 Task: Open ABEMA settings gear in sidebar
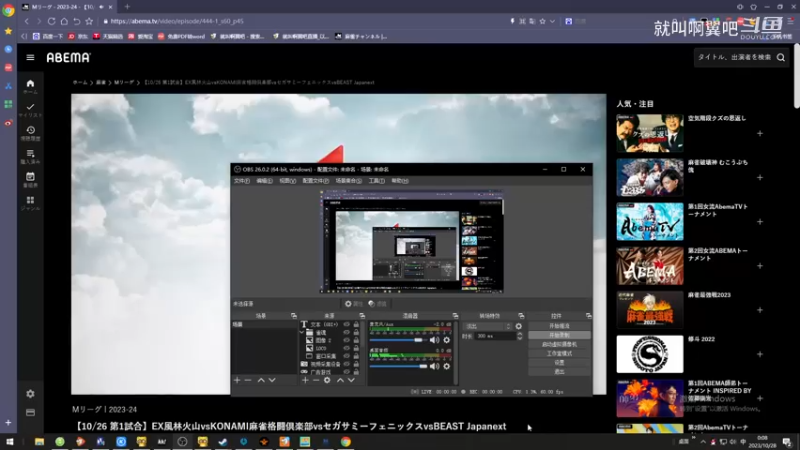pos(30,394)
